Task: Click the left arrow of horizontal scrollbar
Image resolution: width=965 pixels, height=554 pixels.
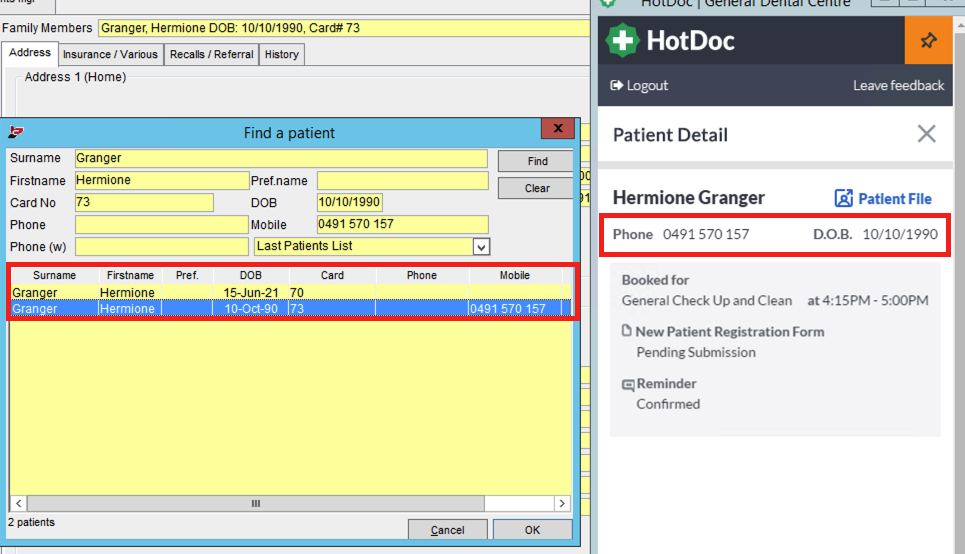Action: [18, 504]
